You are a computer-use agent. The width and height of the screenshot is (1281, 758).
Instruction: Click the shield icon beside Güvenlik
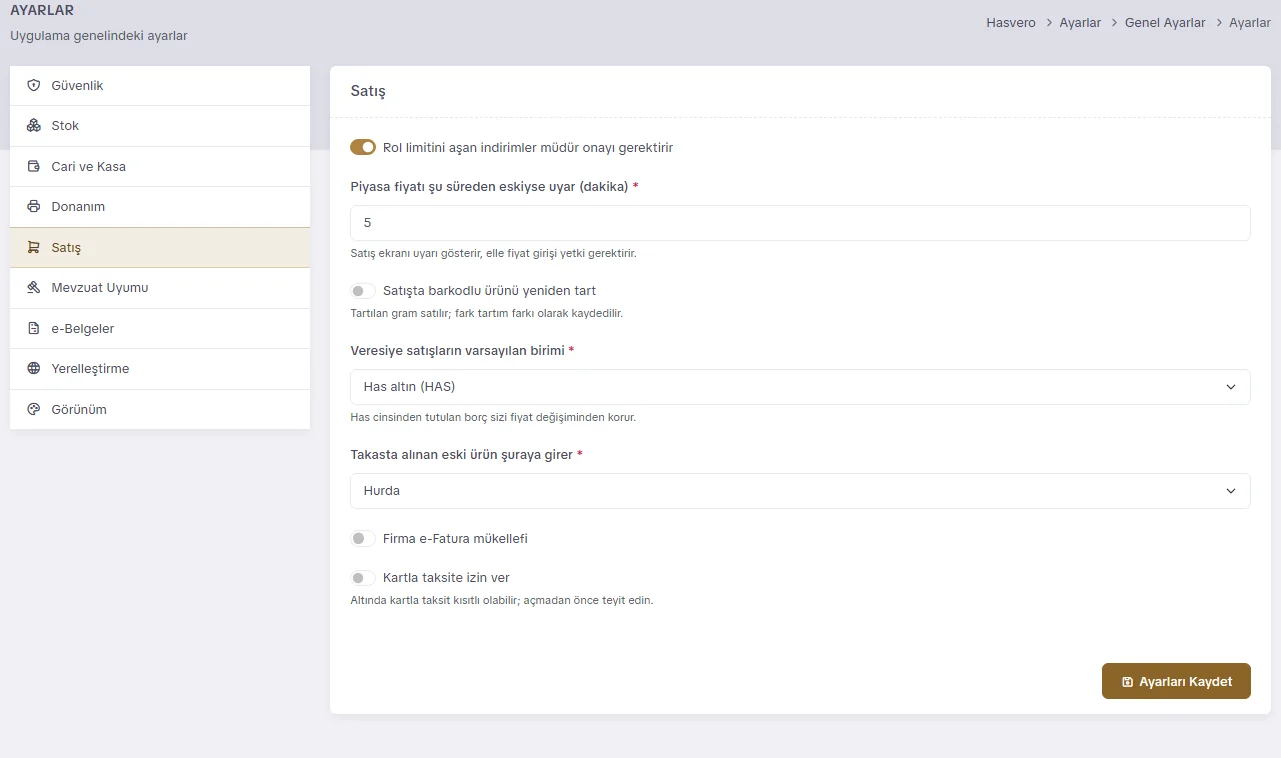tap(33, 86)
